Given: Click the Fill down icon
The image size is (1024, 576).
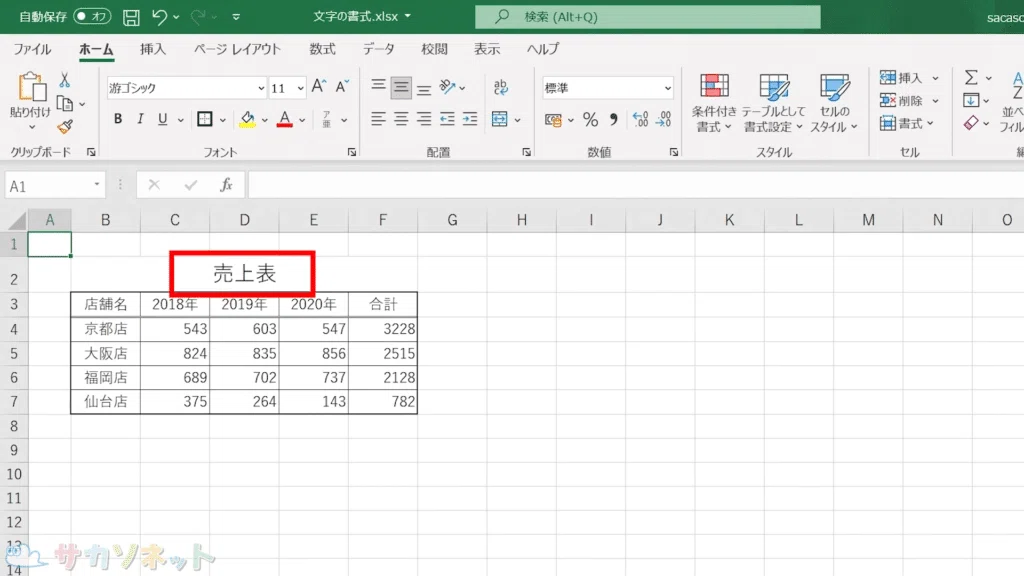Looking at the screenshot, I should point(971,101).
